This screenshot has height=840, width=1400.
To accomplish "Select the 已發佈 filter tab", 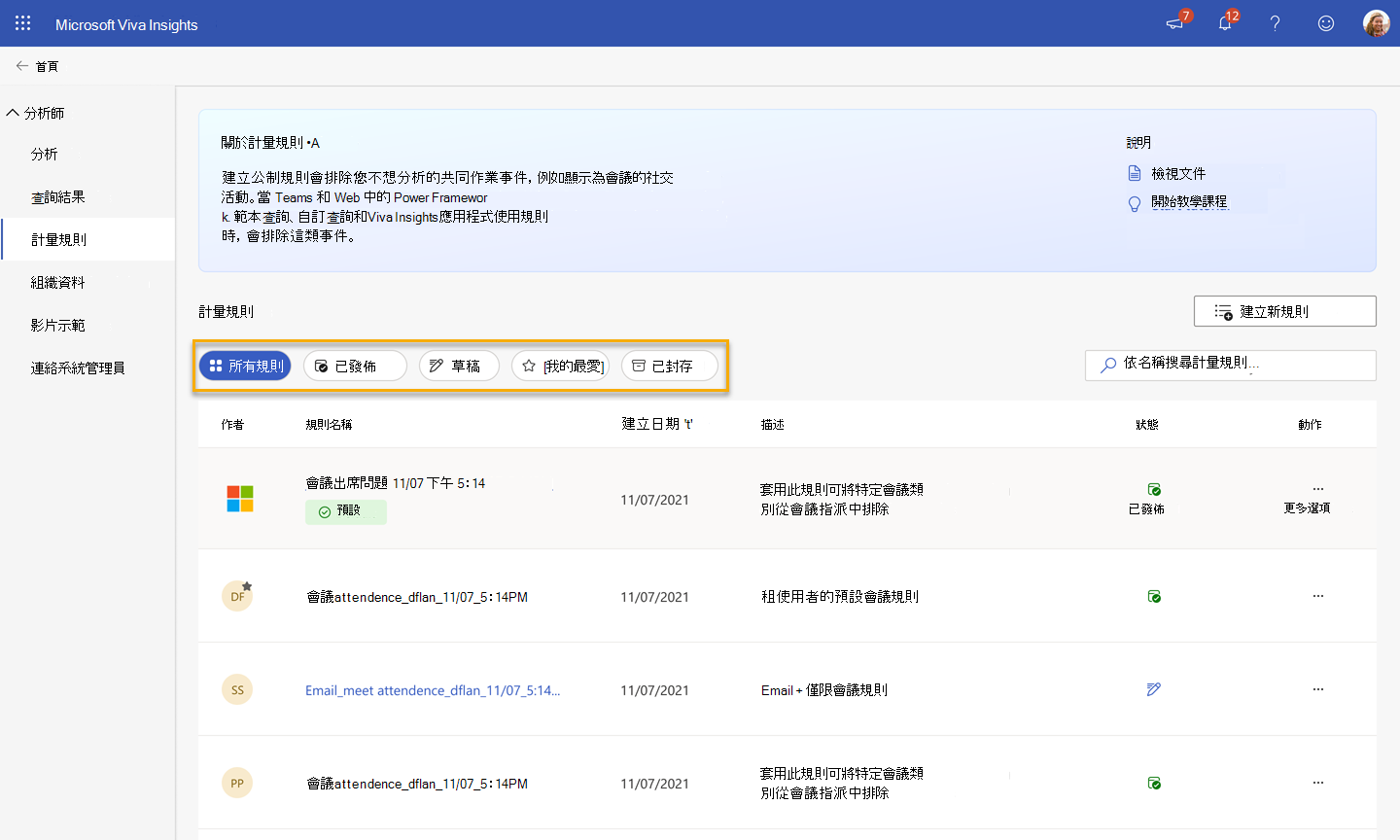I will coord(355,366).
